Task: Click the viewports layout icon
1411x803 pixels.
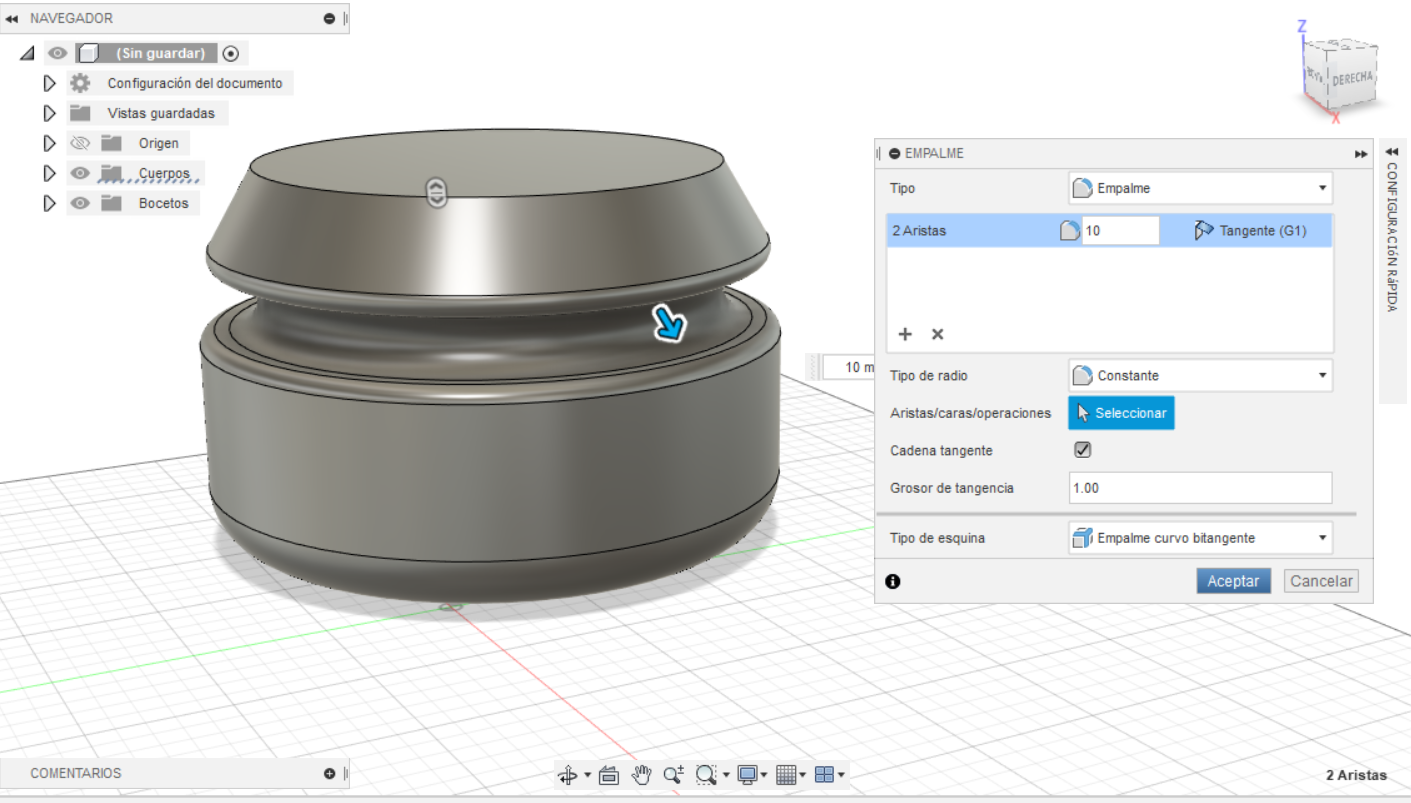Action: click(x=824, y=775)
